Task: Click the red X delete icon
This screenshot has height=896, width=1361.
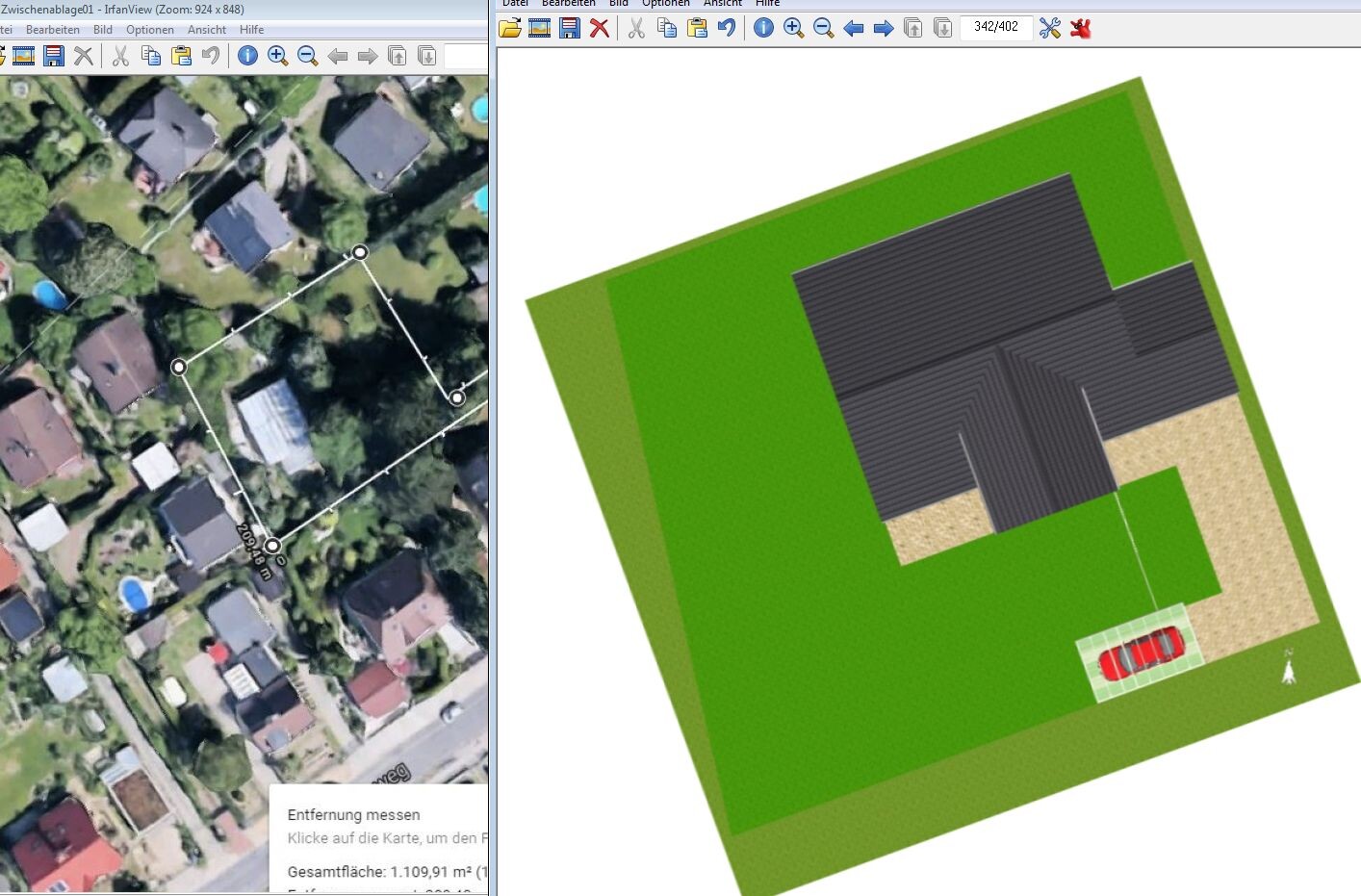Action: point(600,28)
